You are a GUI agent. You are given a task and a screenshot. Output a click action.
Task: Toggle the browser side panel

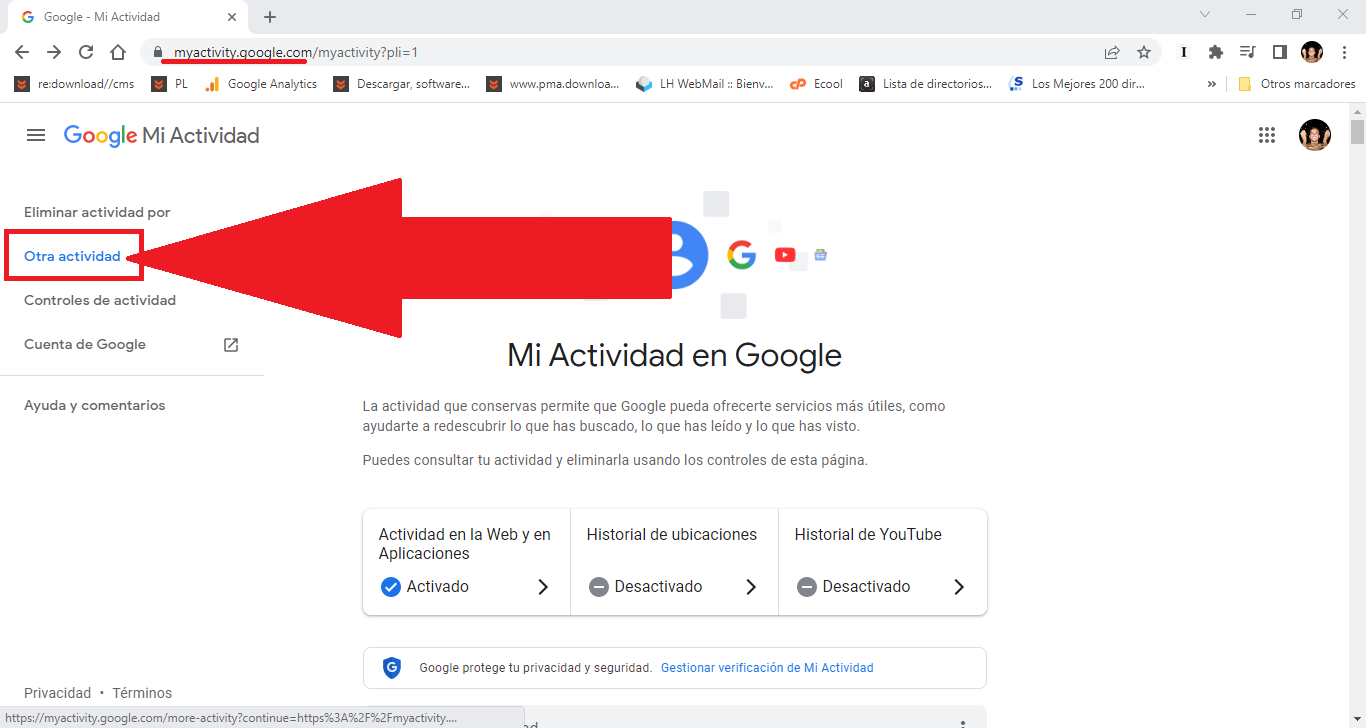(x=1280, y=52)
